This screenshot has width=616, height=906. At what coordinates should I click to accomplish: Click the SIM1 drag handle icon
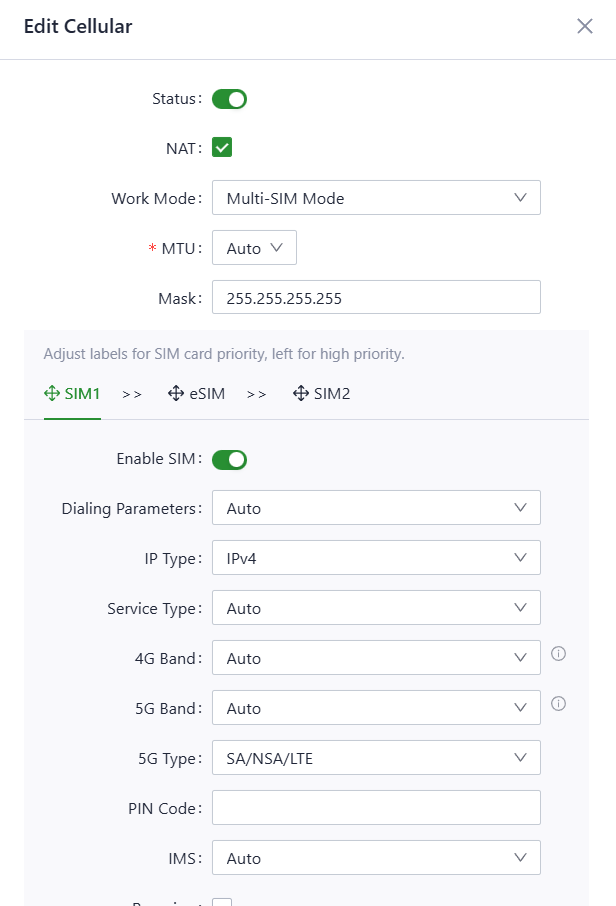pyautogui.click(x=53, y=394)
